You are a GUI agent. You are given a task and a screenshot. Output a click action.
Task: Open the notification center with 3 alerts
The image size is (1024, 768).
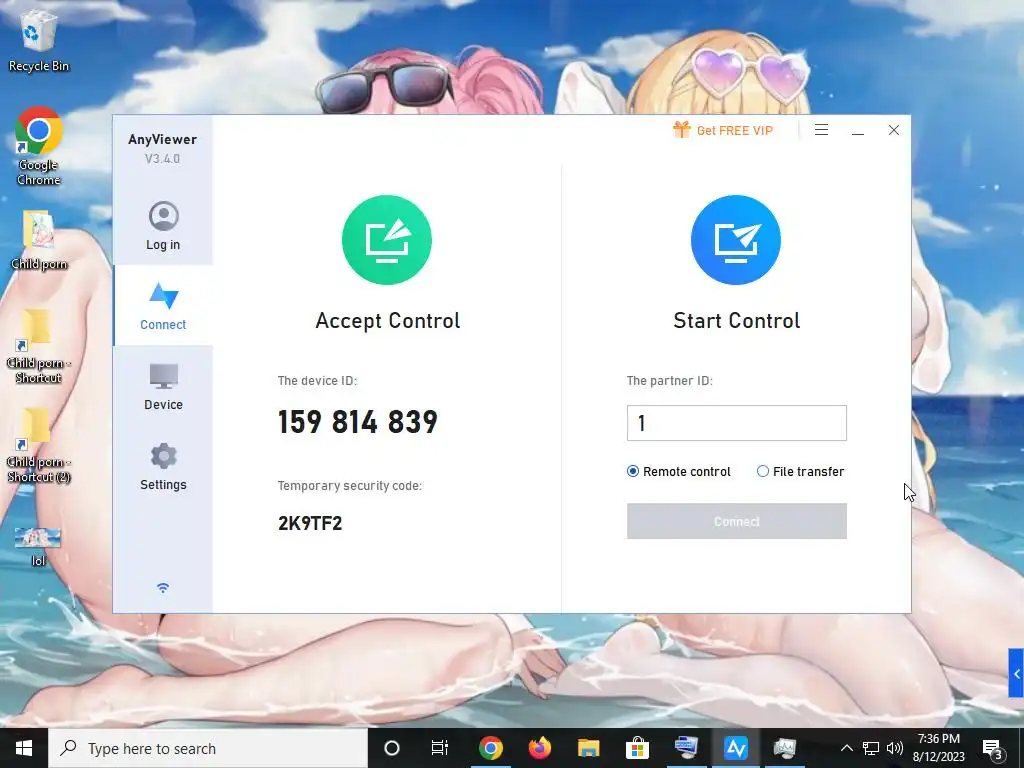pos(993,748)
